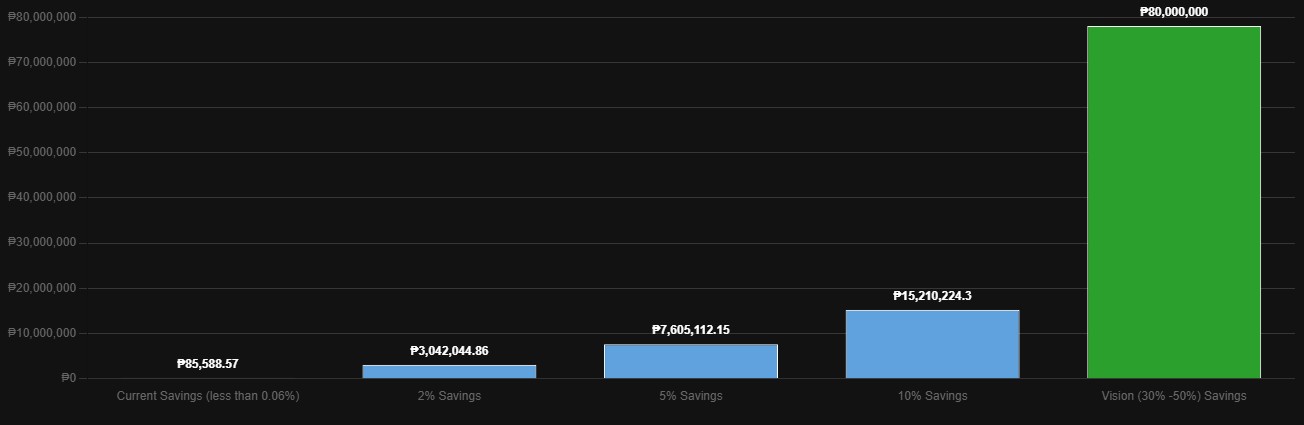1304x425 pixels.
Task: Click the ₱50,000,000 y-axis tick label
Action: (42, 152)
